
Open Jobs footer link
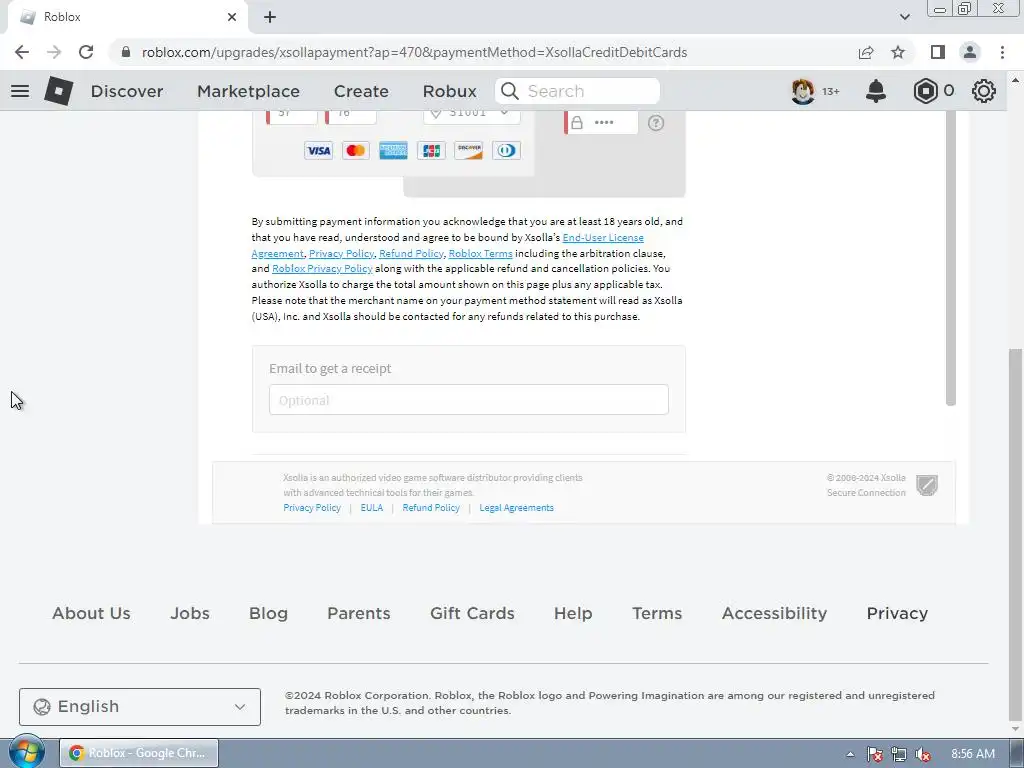tap(190, 613)
